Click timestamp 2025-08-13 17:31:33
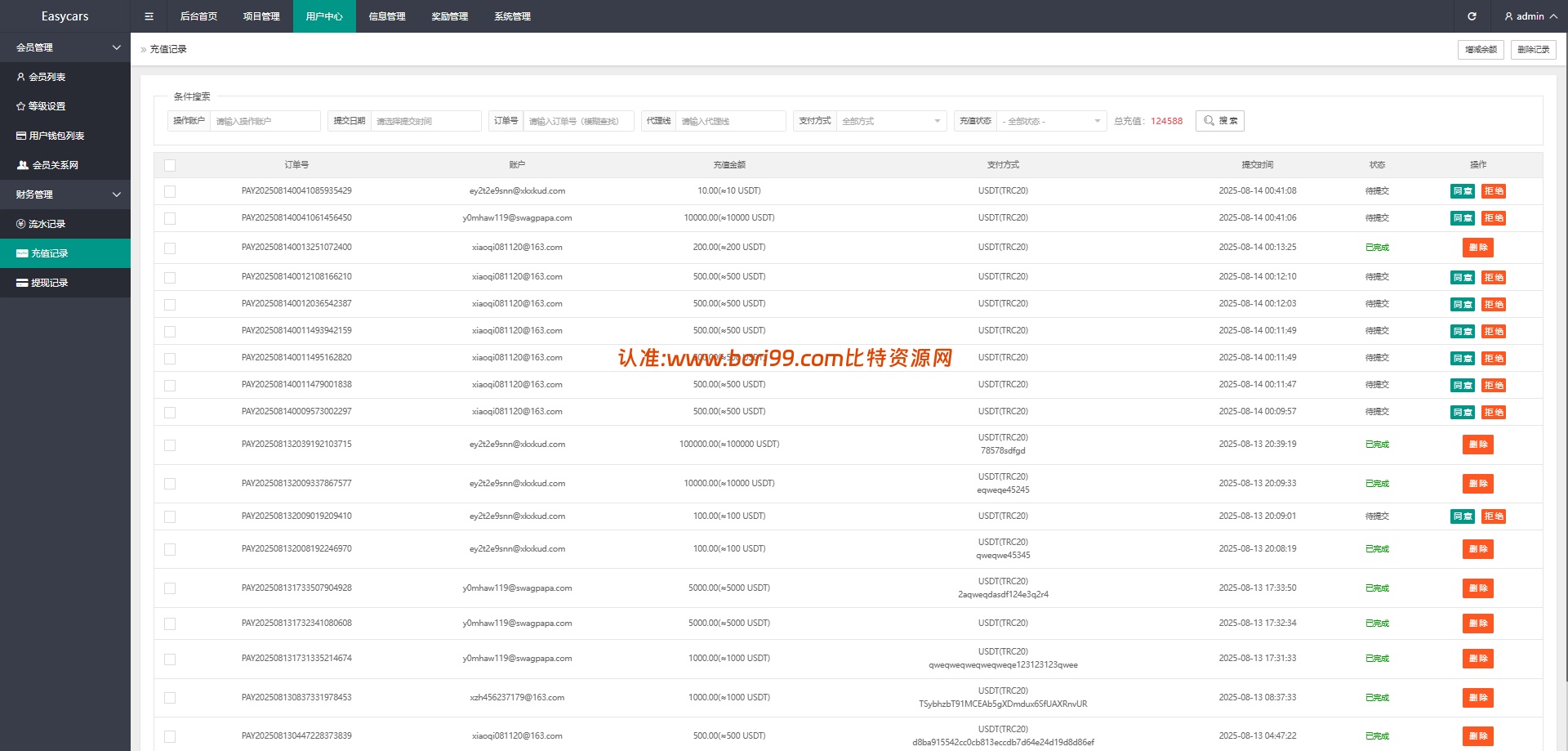 (1258, 659)
